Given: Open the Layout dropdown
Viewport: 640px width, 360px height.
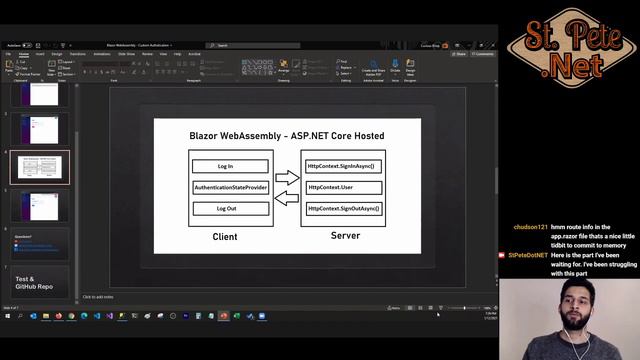Looking at the screenshot, I should click(67, 62).
